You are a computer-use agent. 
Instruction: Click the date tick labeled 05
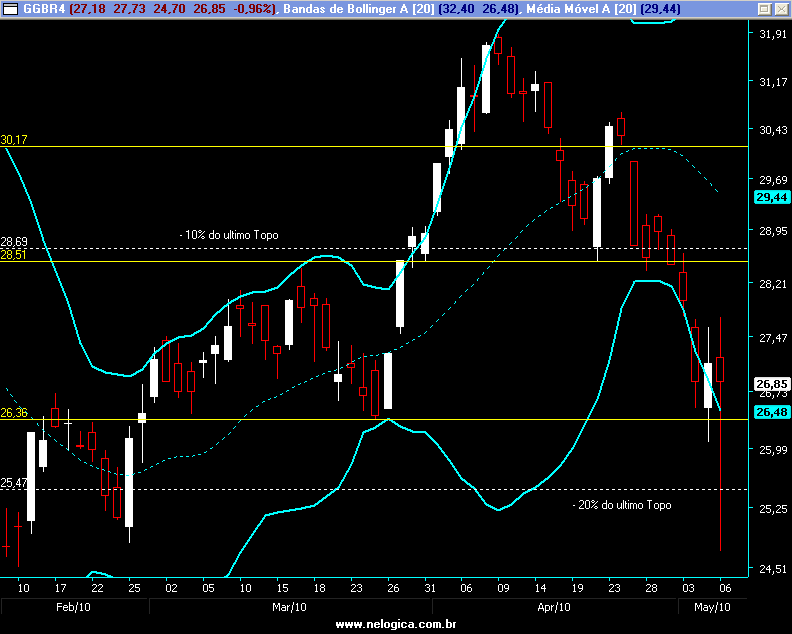tap(209, 588)
